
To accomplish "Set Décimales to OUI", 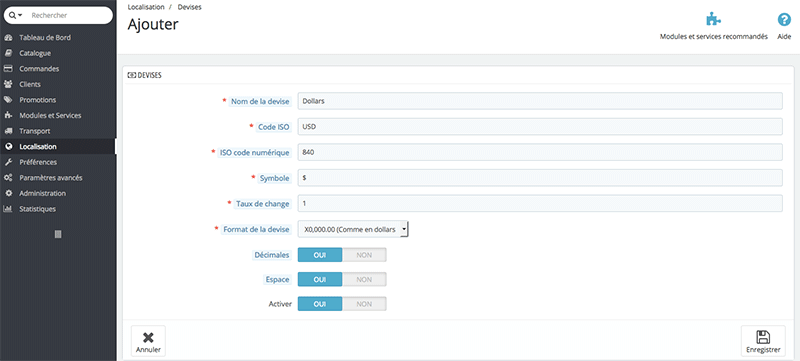I will tap(319, 255).
